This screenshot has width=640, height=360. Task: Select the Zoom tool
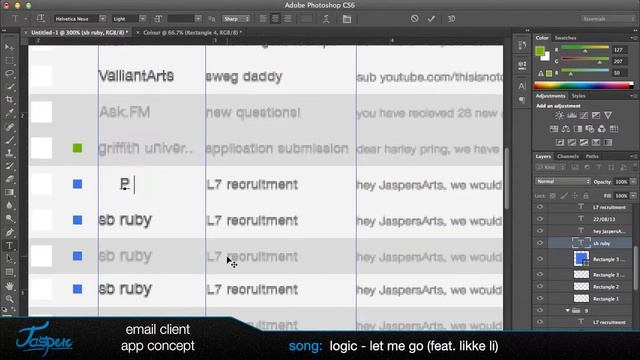coord(9,299)
